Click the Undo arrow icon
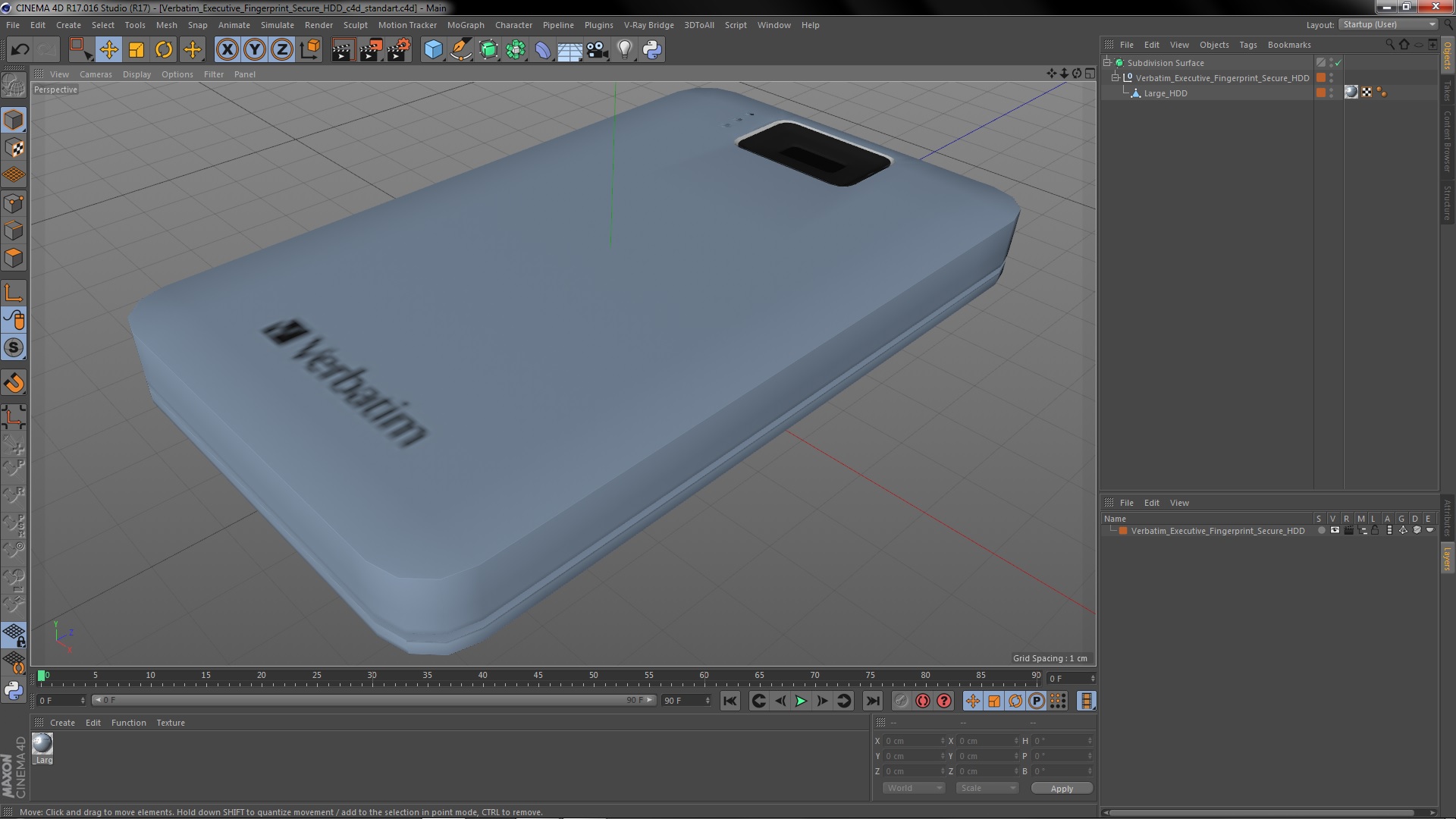The image size is (1456, 819). pos(20,50)
